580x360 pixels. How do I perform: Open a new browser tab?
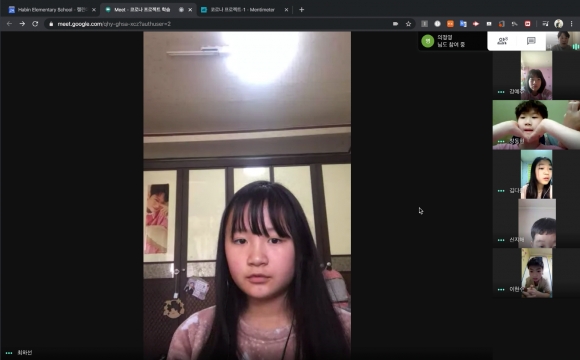tap(301, 10)
